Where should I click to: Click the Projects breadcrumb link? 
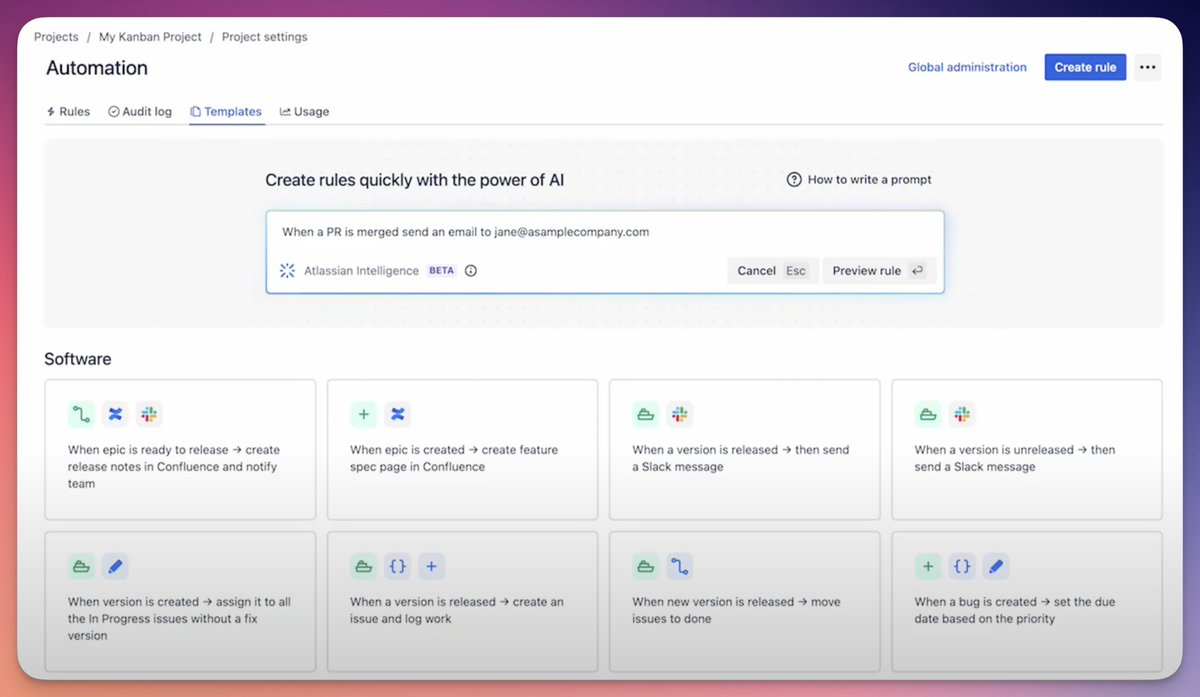(56, 37)
